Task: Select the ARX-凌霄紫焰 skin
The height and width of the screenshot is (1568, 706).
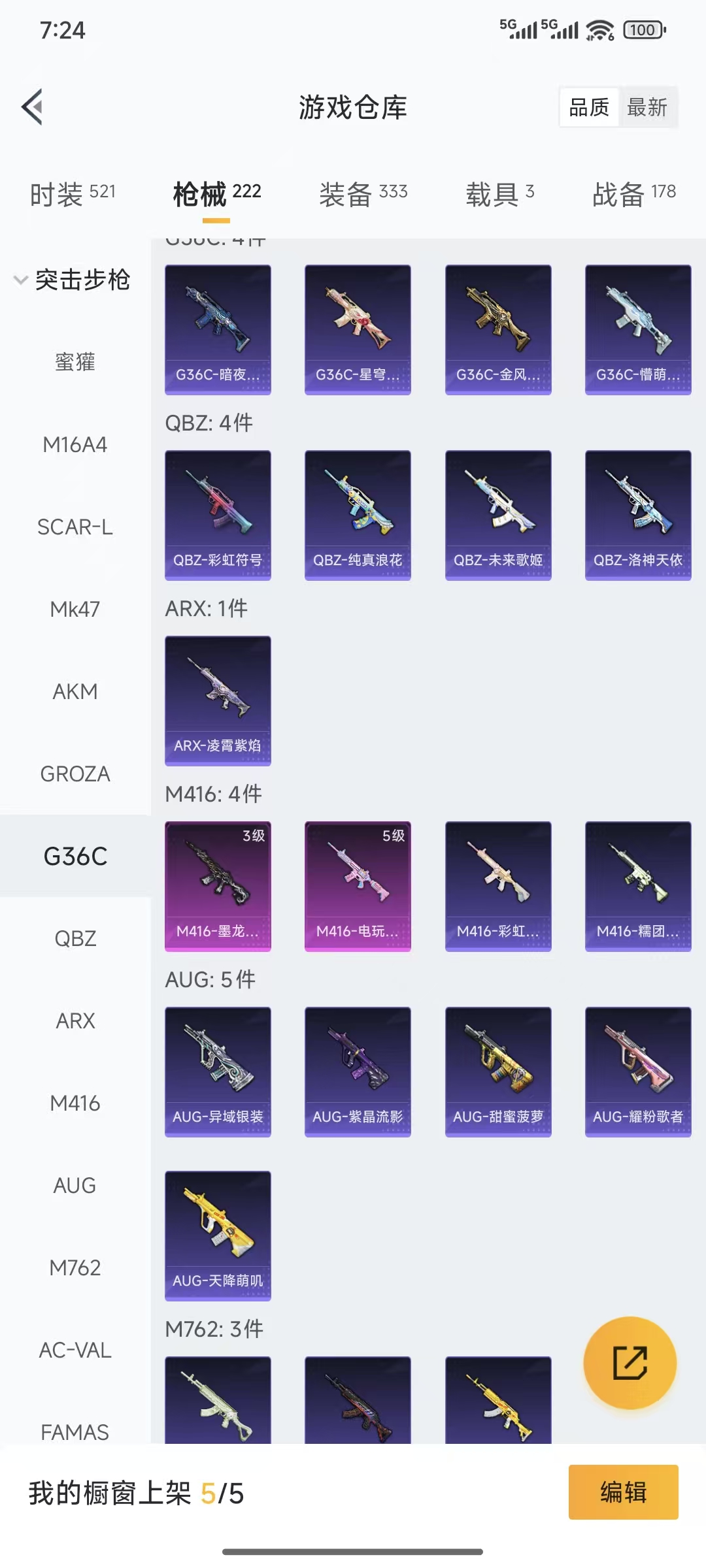Action: click(218, 700)
